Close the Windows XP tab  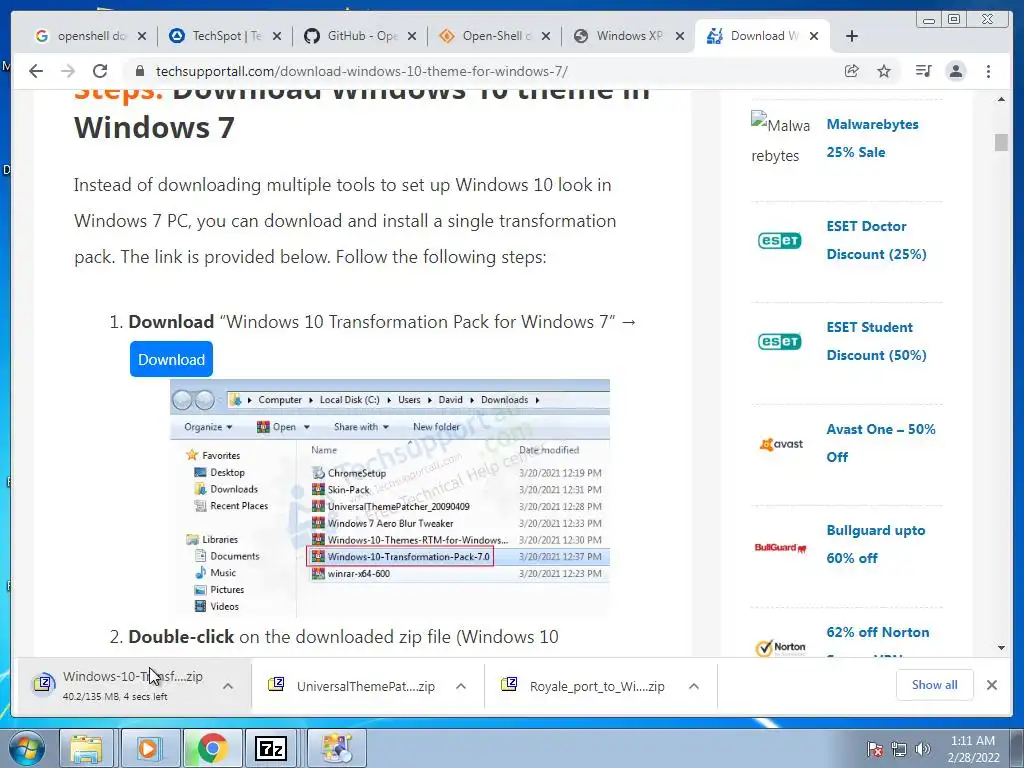680,37
